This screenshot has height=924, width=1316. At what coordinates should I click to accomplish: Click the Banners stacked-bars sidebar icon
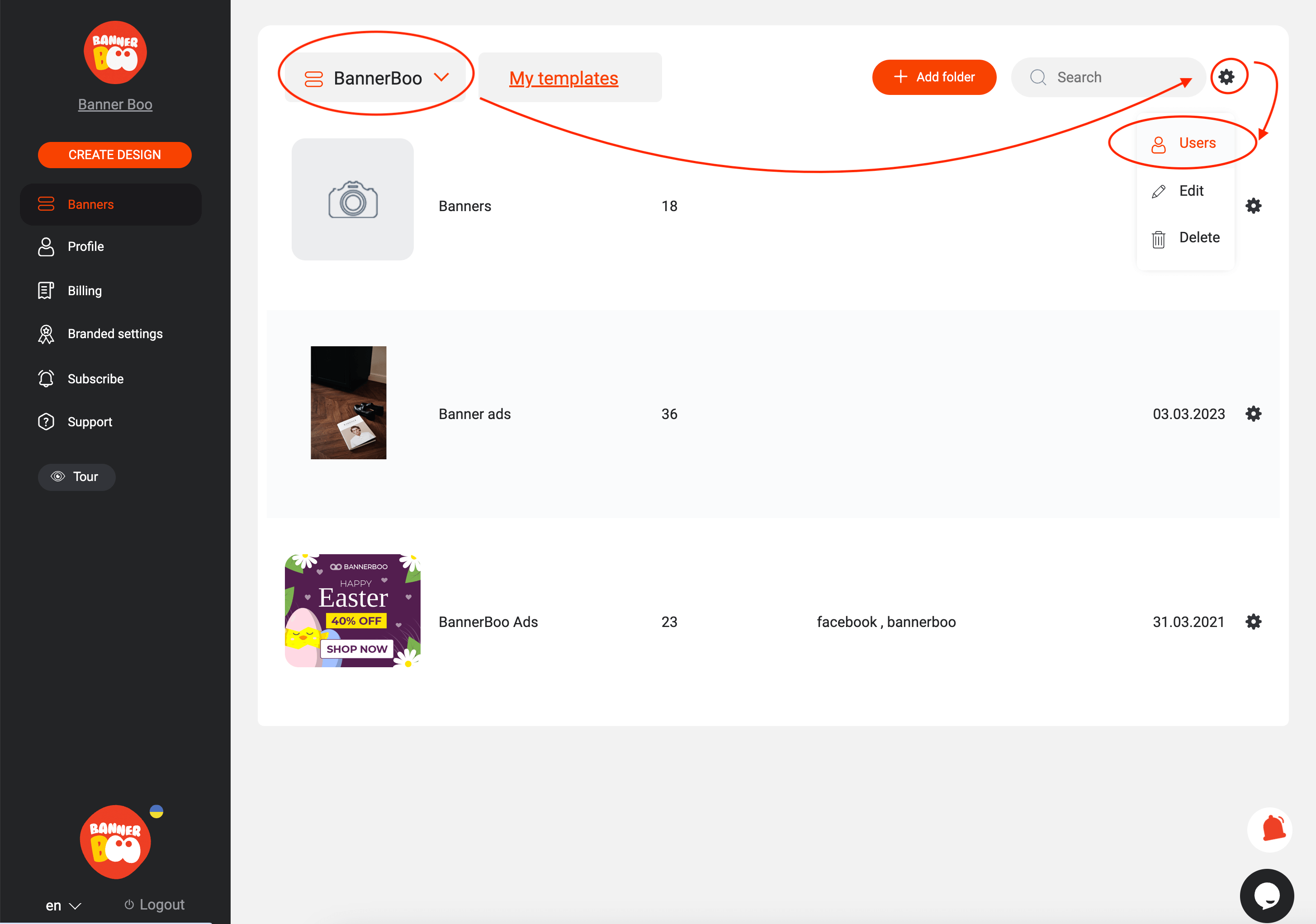point(46,204)
